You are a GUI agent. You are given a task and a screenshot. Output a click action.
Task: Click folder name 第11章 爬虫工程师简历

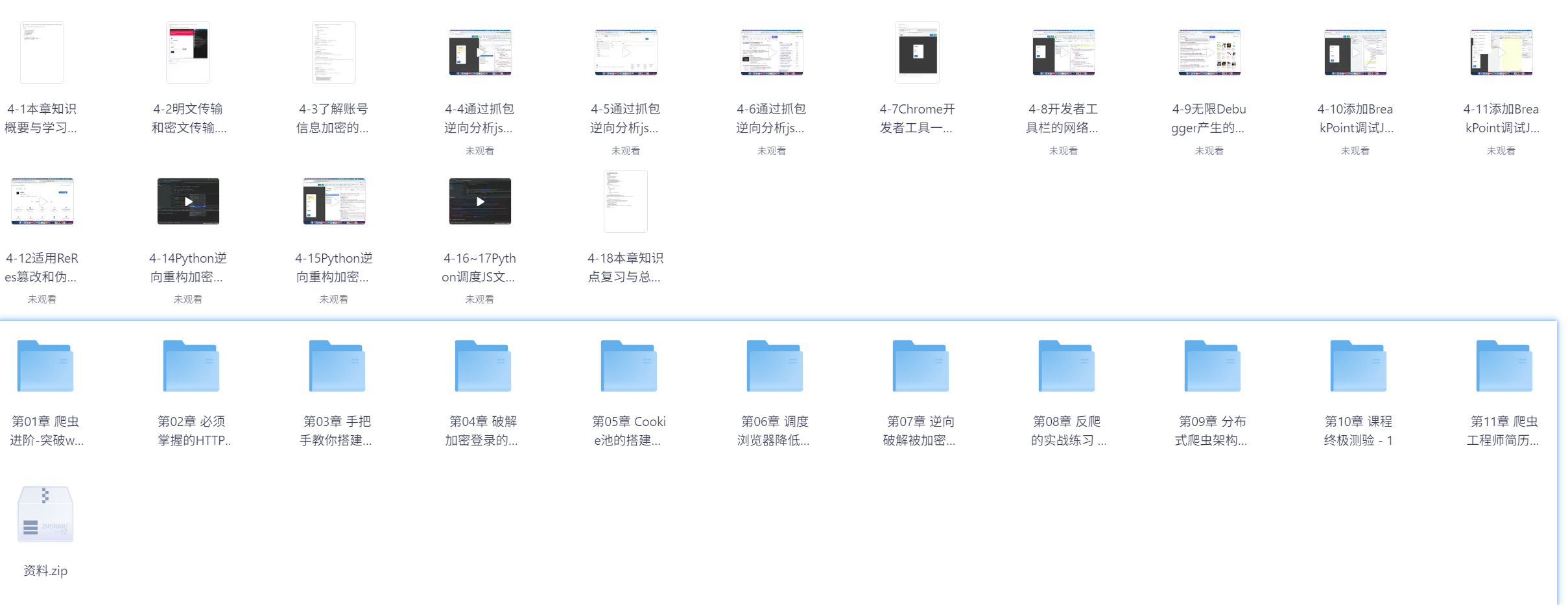[x=1503, y=431]
